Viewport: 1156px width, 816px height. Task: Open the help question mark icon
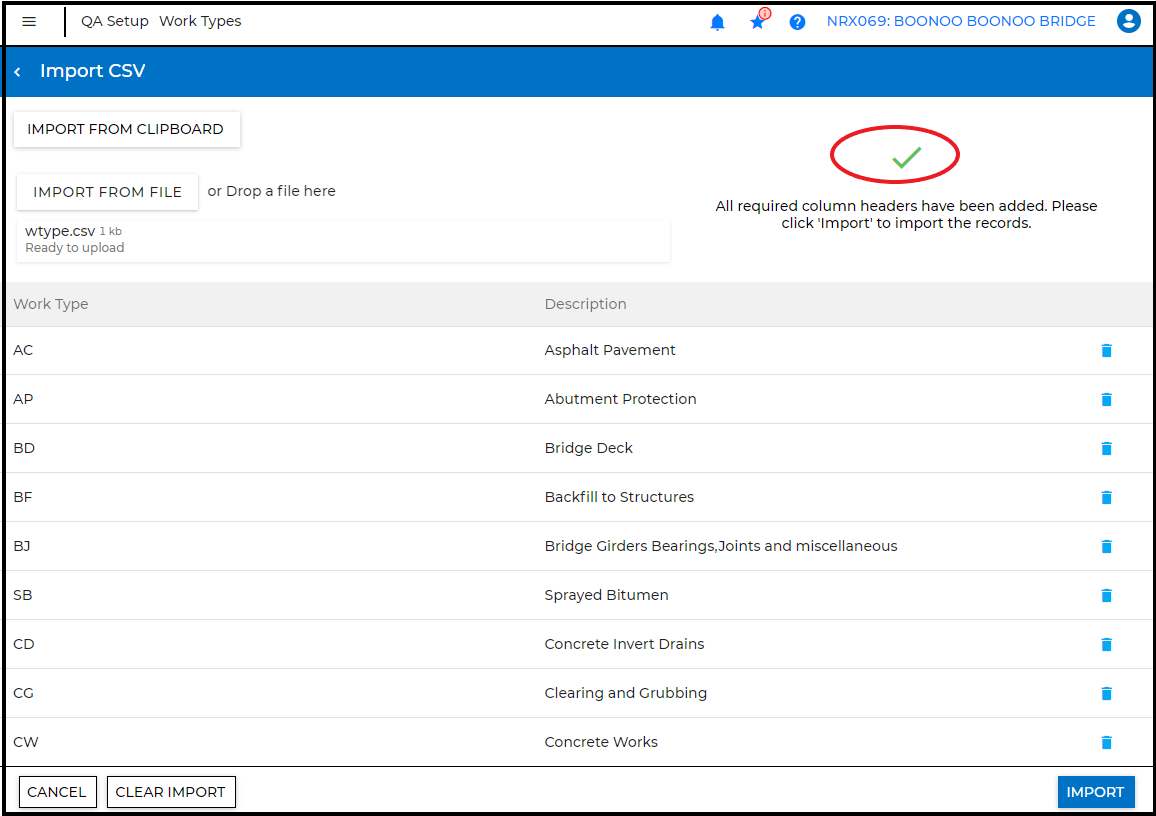797,22
